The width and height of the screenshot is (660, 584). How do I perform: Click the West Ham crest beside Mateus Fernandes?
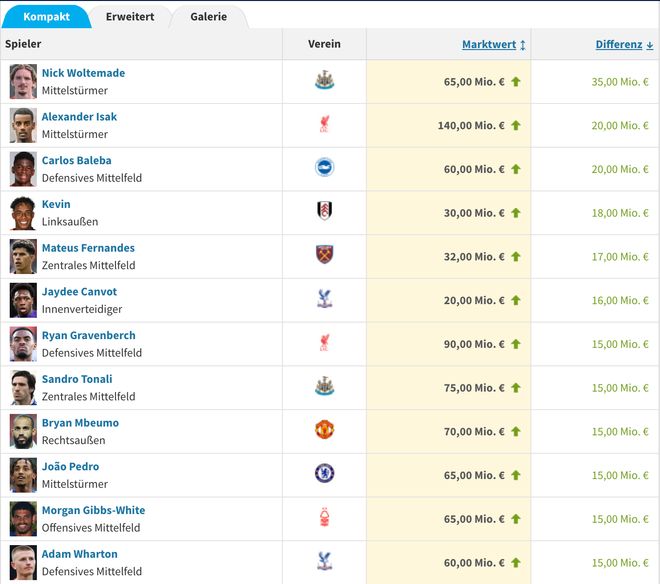(x=324, y=256)
